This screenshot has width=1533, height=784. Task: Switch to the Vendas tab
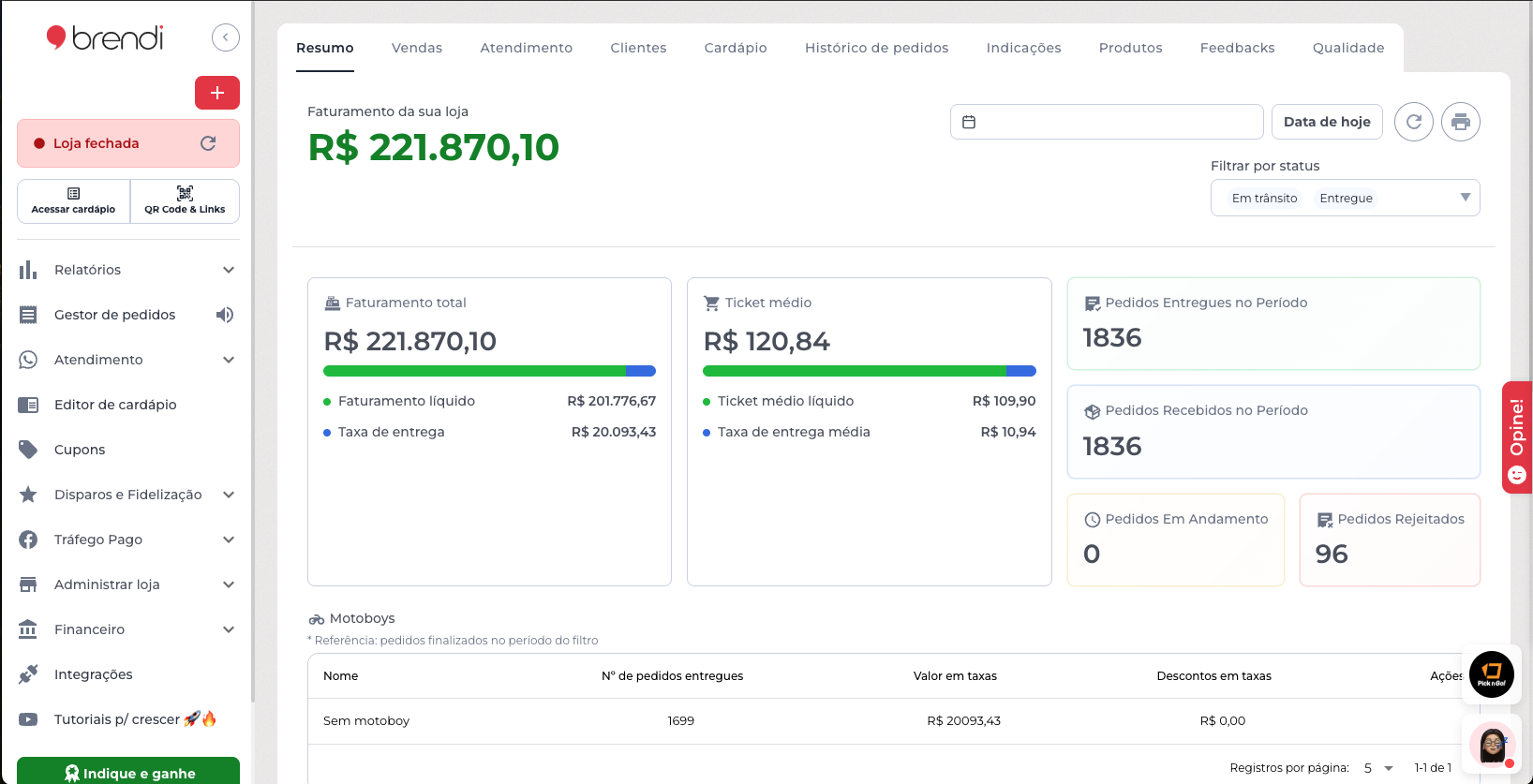(x=417, y=48)
